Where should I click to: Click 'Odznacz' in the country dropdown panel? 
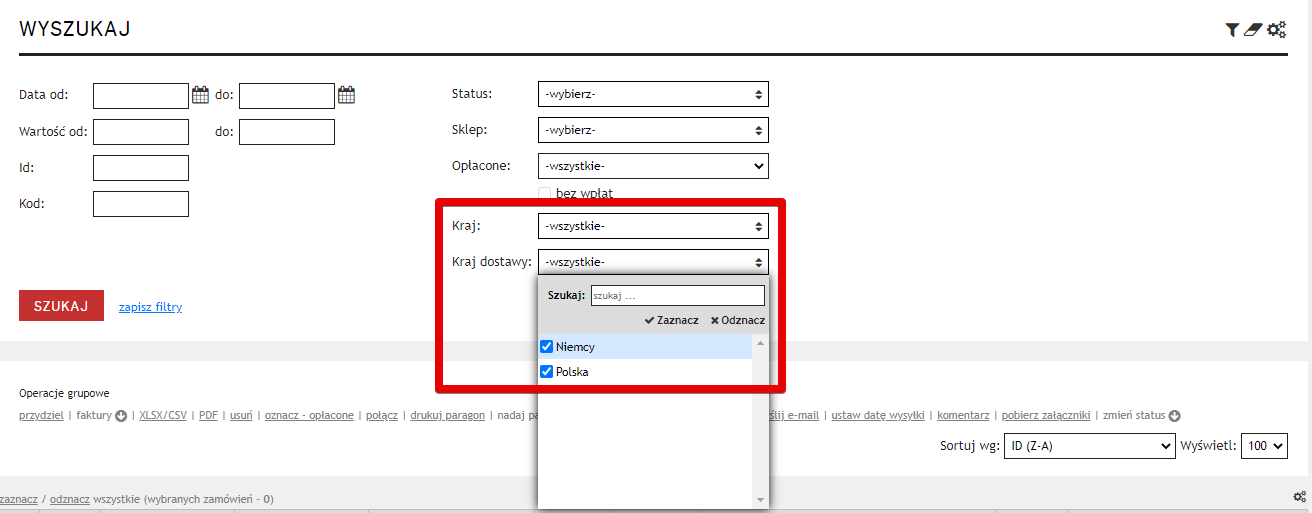(737, 320)
